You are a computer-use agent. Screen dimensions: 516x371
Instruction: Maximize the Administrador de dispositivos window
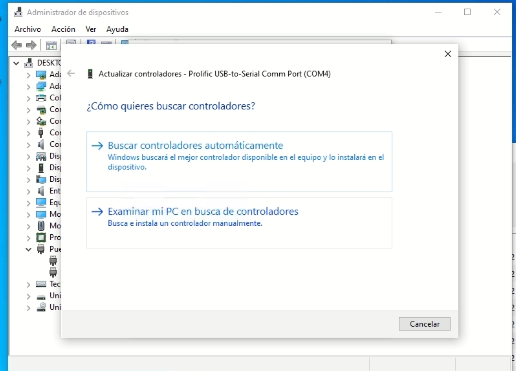click(x=467, y=12)
